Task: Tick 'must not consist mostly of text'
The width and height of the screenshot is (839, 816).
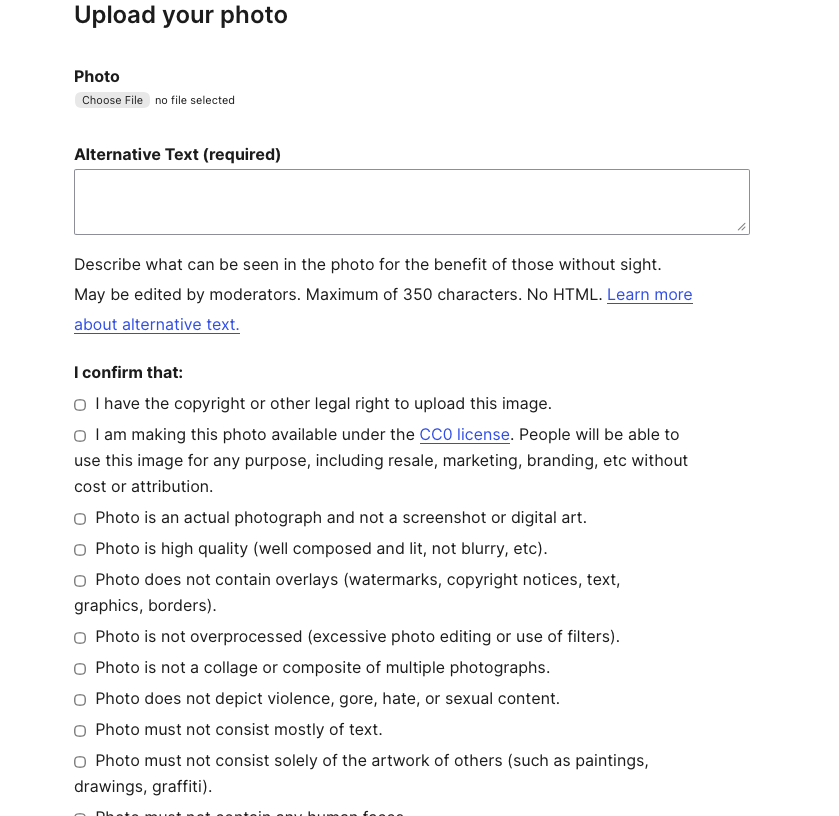Action: point(80,731)
